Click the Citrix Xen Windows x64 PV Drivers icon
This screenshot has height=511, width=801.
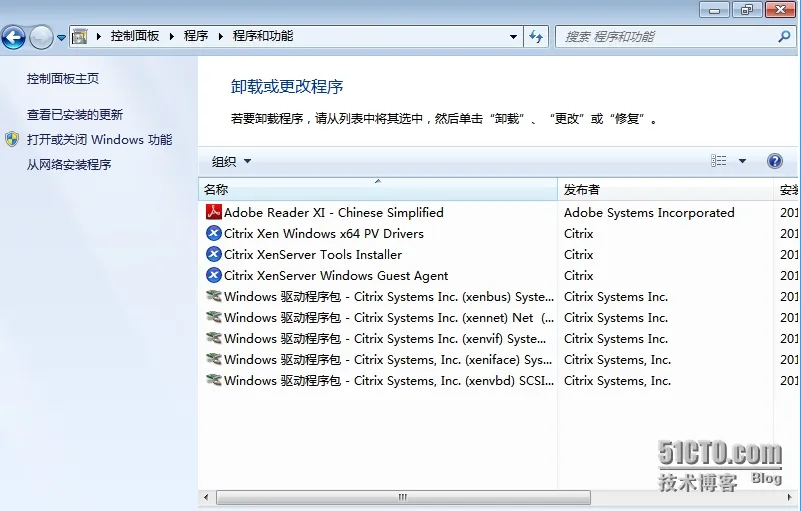click(214, 234)
